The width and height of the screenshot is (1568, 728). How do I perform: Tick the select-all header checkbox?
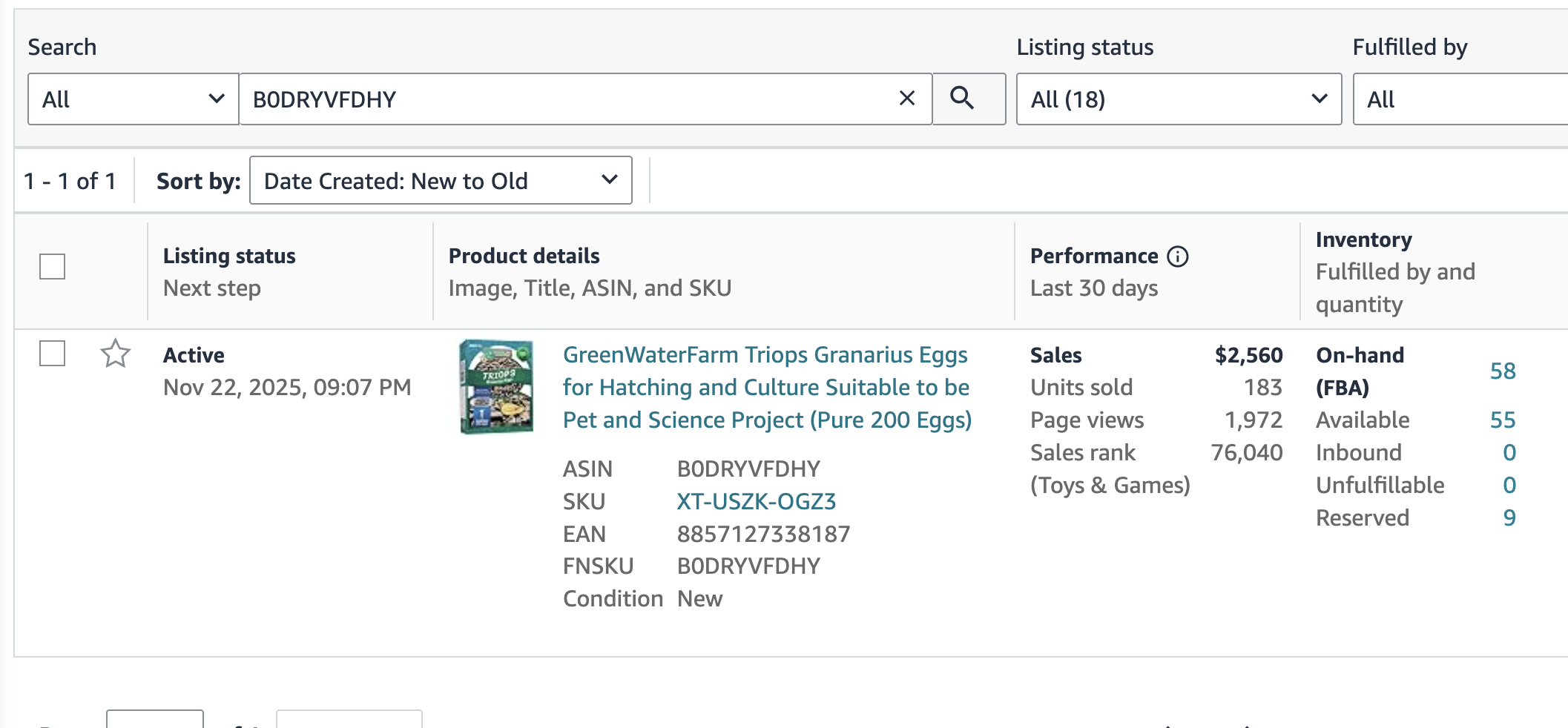click(52, 266)
